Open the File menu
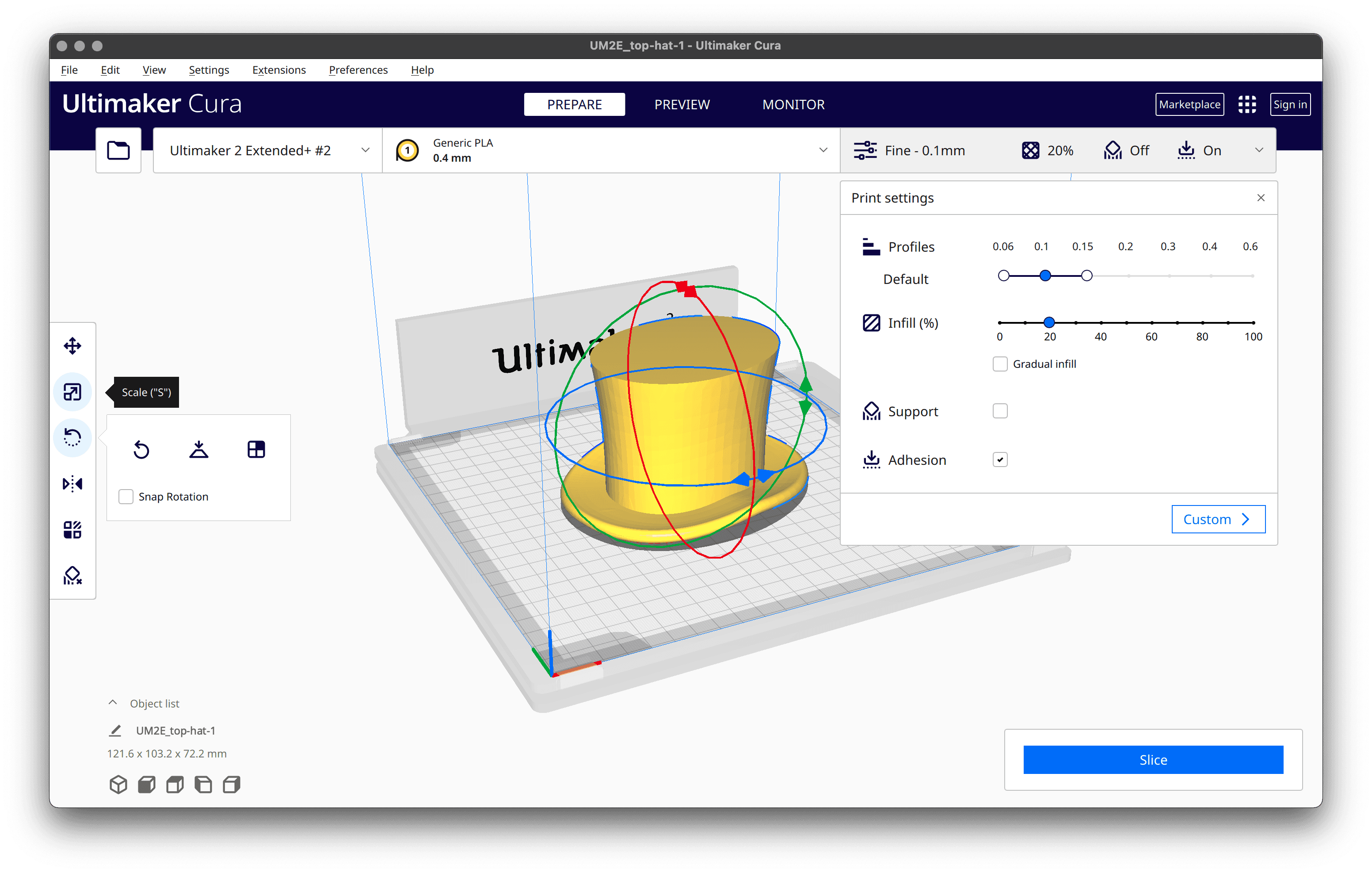This screenshot has width=1372, height=873. click(69, 69)
